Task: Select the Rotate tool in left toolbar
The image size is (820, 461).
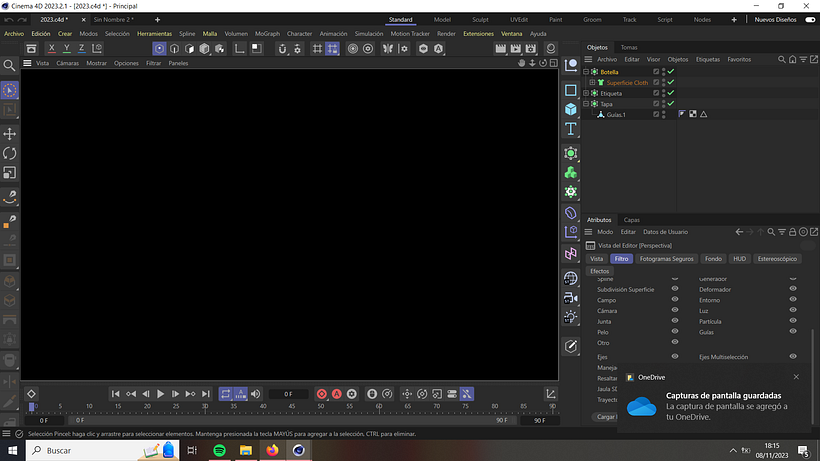Action: tap(10, 153)
